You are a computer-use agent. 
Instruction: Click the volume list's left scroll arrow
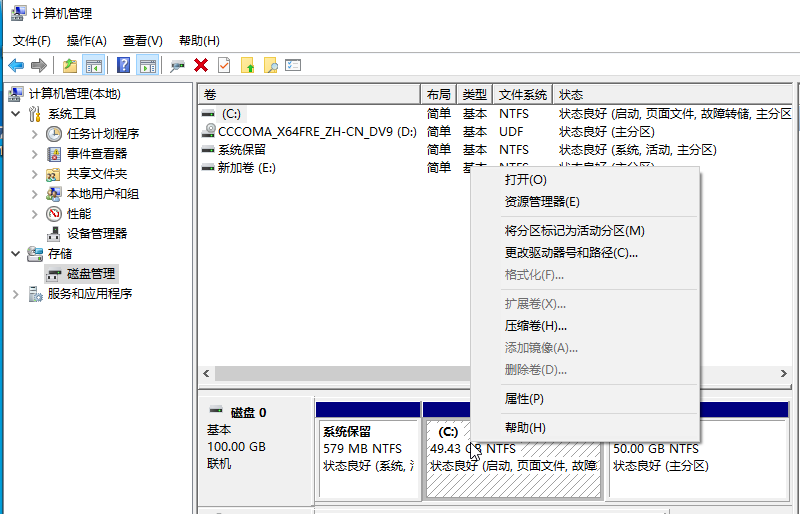(x=206, y=374)
